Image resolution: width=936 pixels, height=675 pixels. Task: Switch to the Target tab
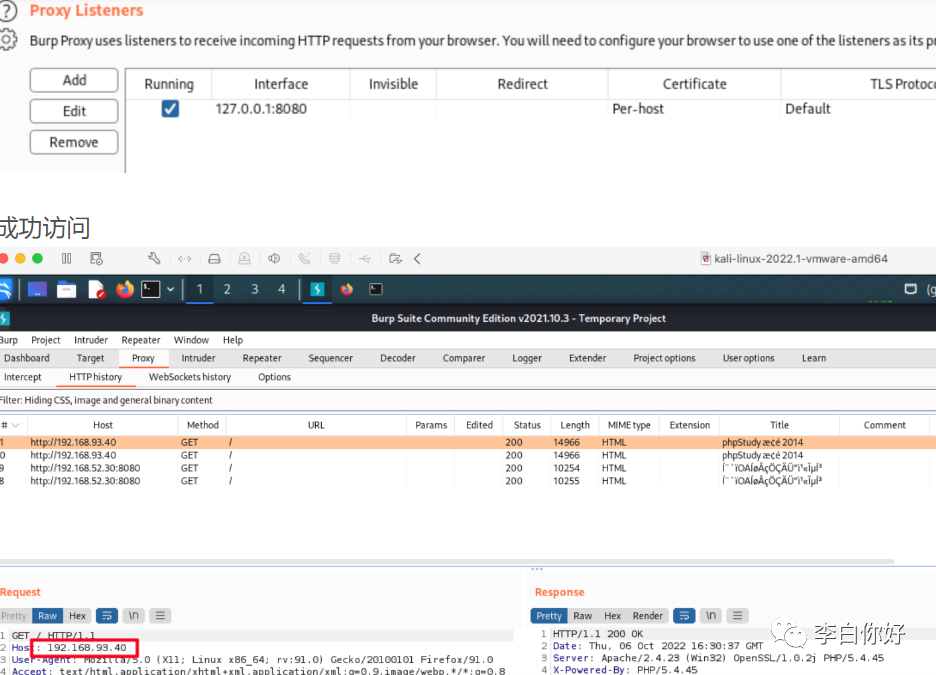tap(90, 357)
